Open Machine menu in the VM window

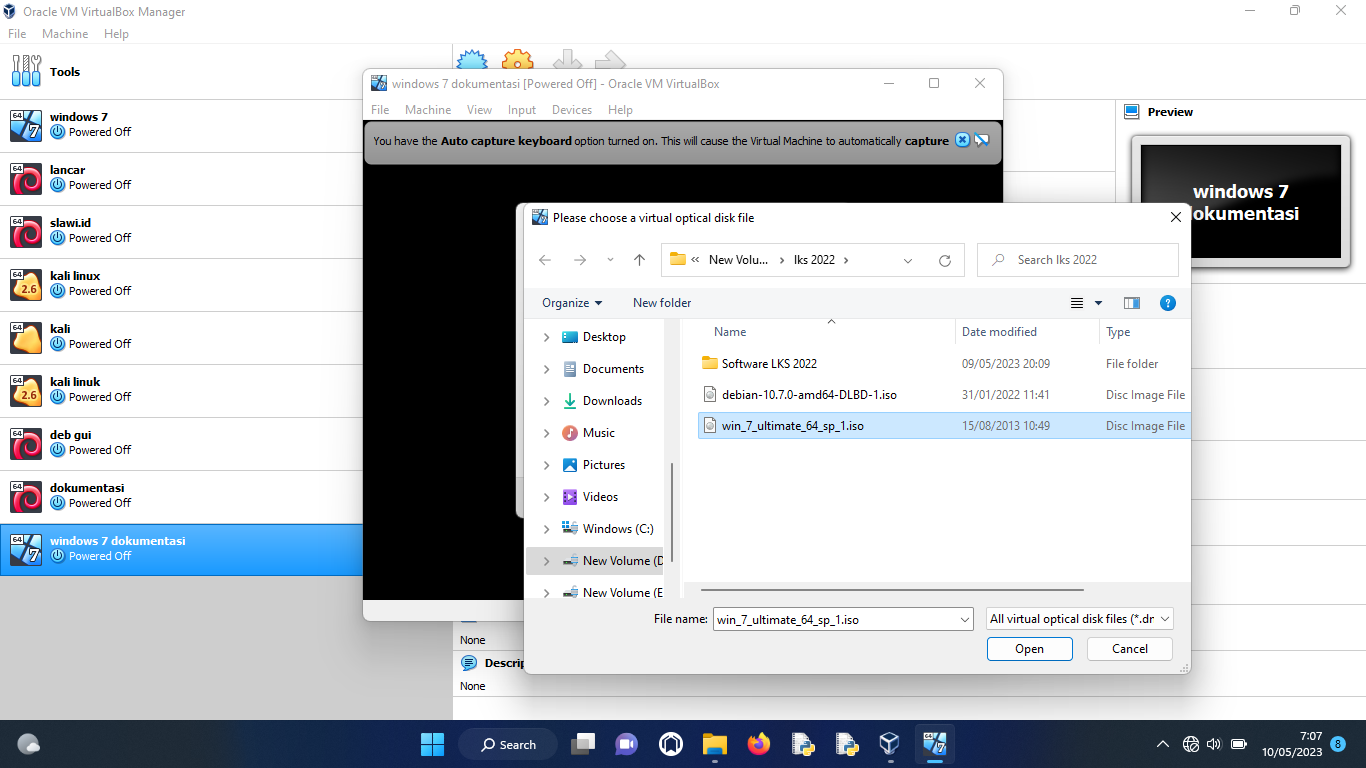coord(428,110)
